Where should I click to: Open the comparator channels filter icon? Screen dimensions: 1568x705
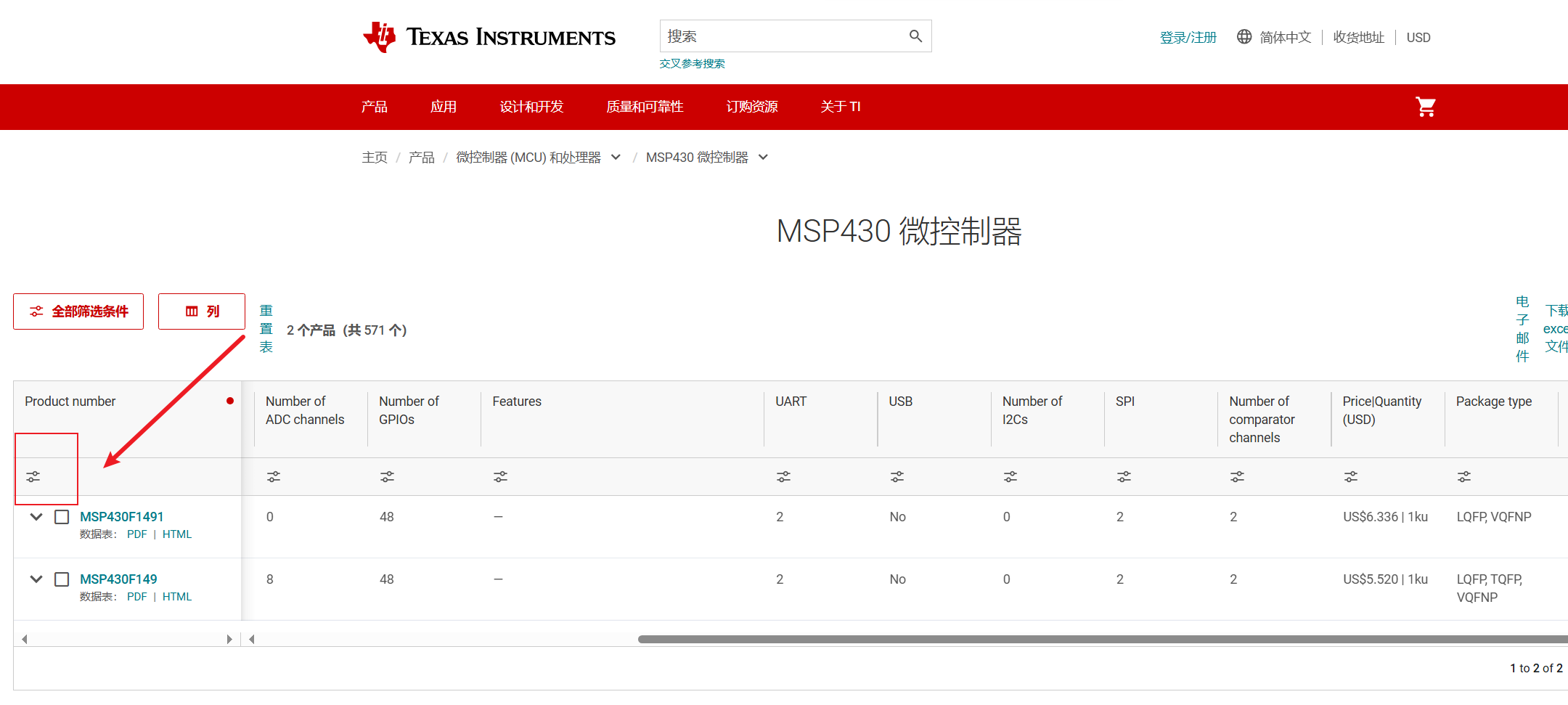point(1237,477)
